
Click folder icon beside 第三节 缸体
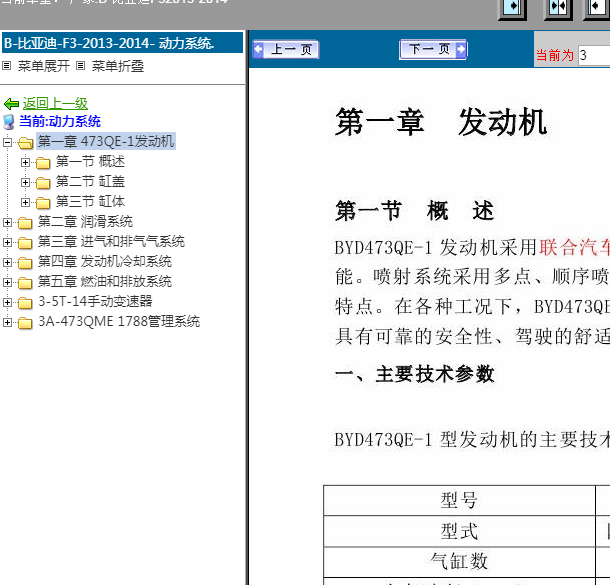43,203
